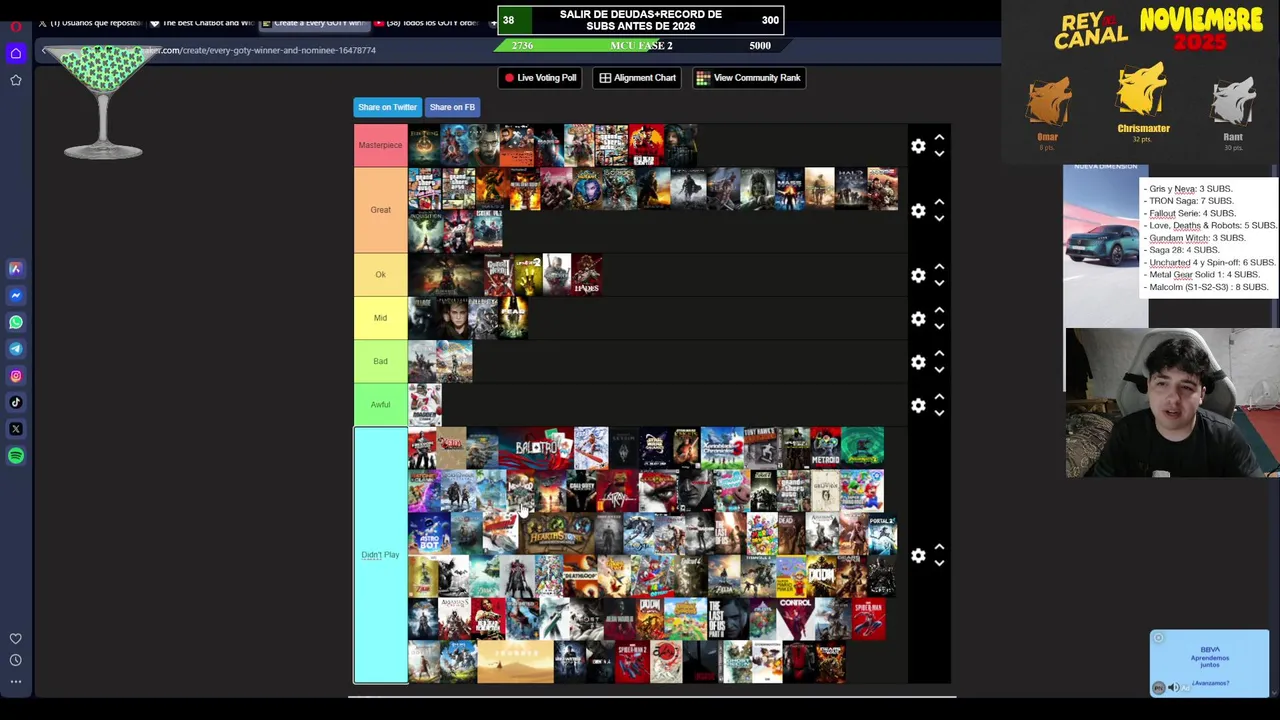Move Masterpiece tier row down
Screen dimensions: 1280x720
tap(939, 154)
